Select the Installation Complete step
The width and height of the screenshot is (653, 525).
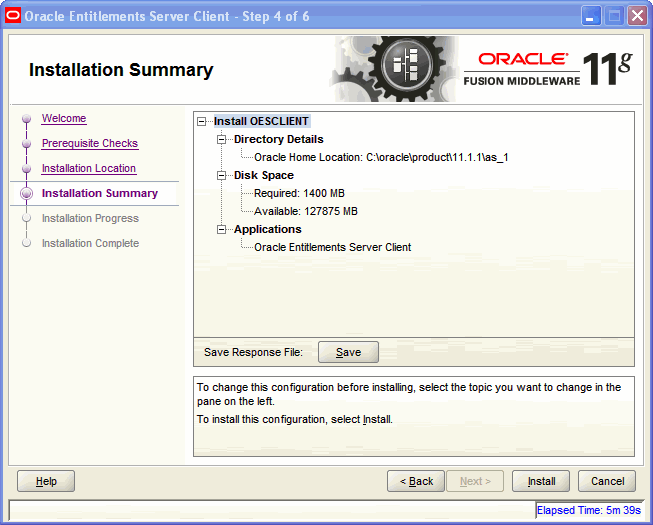[90, 243]
